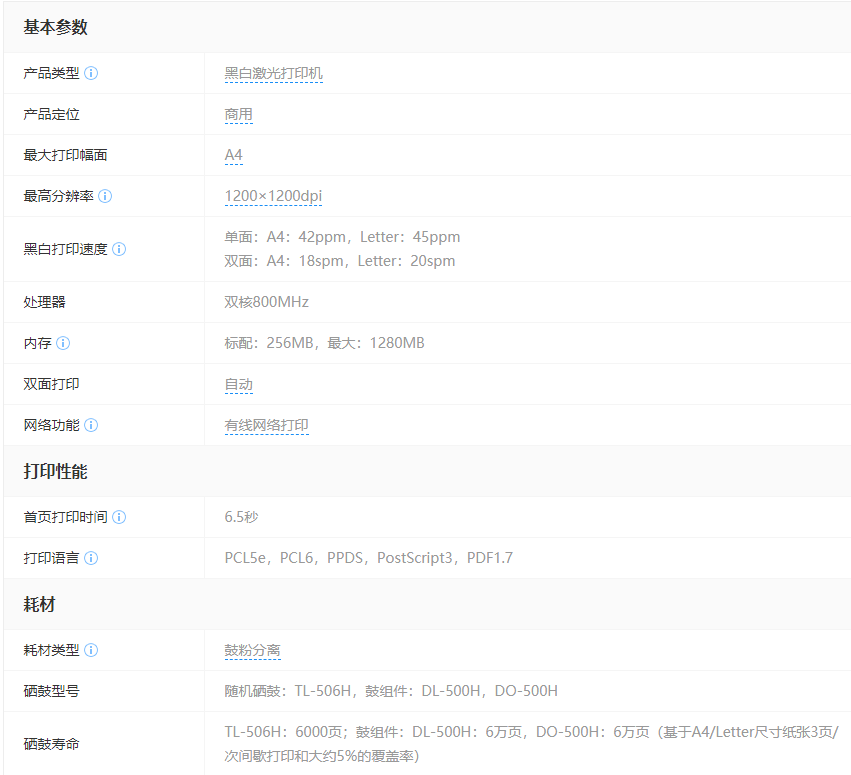Open the 鼓粉分离 consumable type link
851x775 pixels.
coord(252,651)
